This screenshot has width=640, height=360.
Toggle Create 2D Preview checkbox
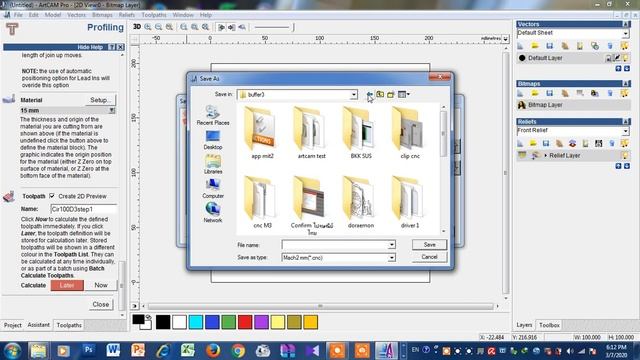52,196
